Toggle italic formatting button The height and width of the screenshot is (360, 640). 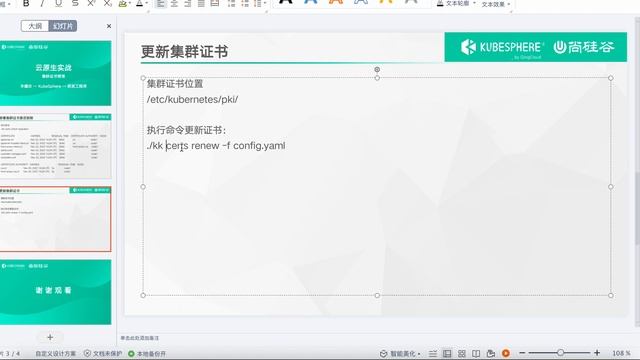coord(42,4)
